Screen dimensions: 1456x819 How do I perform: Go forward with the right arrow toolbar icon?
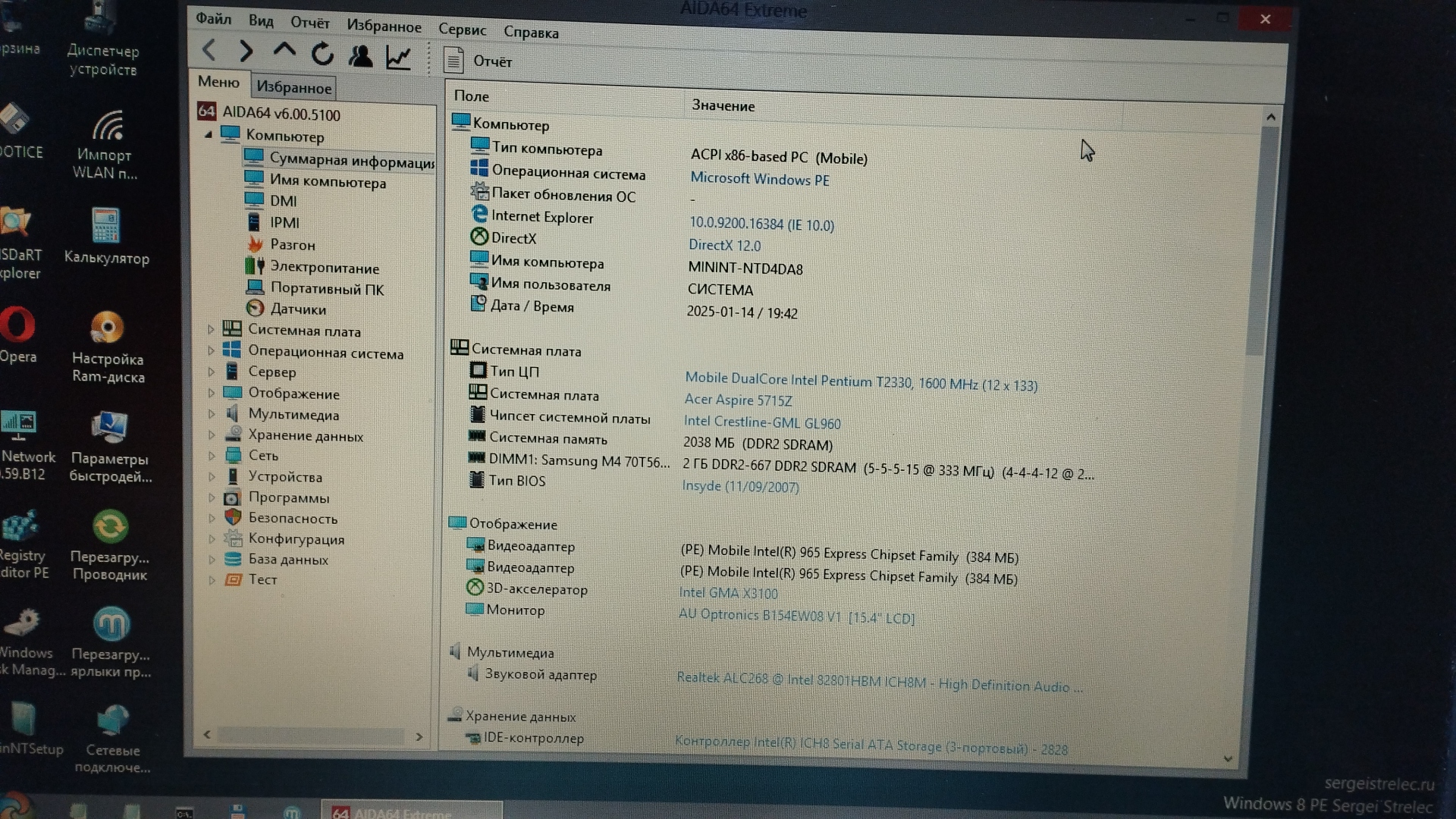click(246, 51)
